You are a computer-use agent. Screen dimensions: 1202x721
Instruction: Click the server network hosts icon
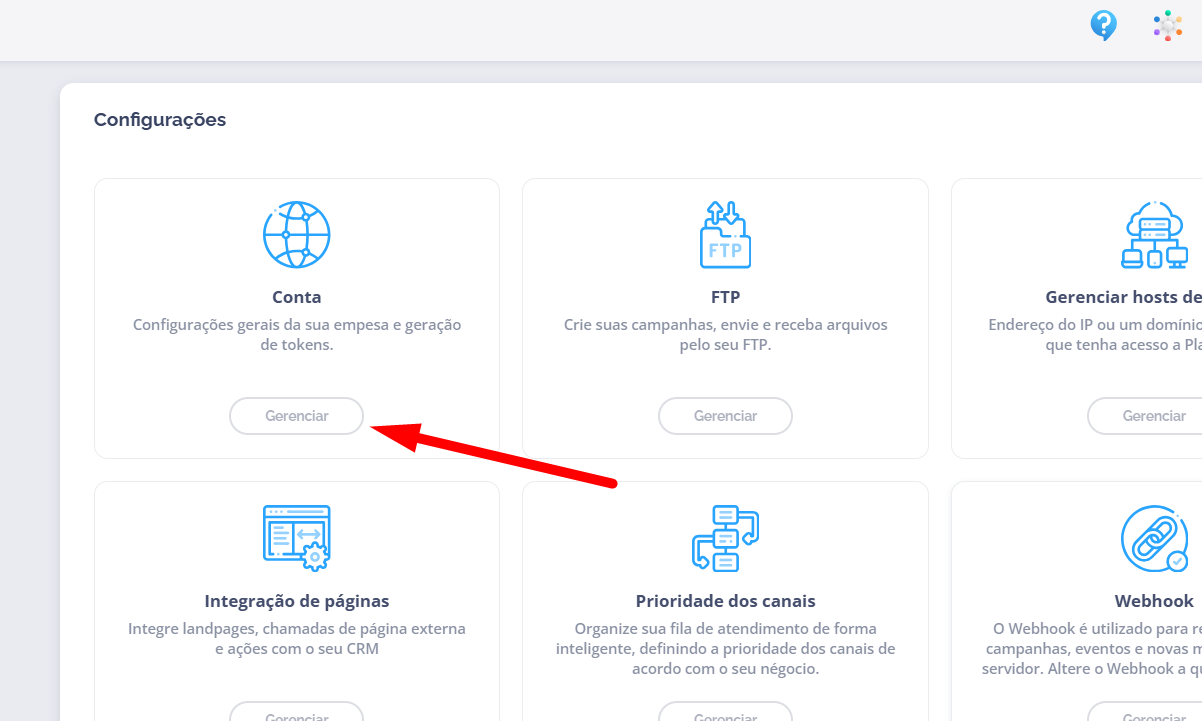(1154, 235)
